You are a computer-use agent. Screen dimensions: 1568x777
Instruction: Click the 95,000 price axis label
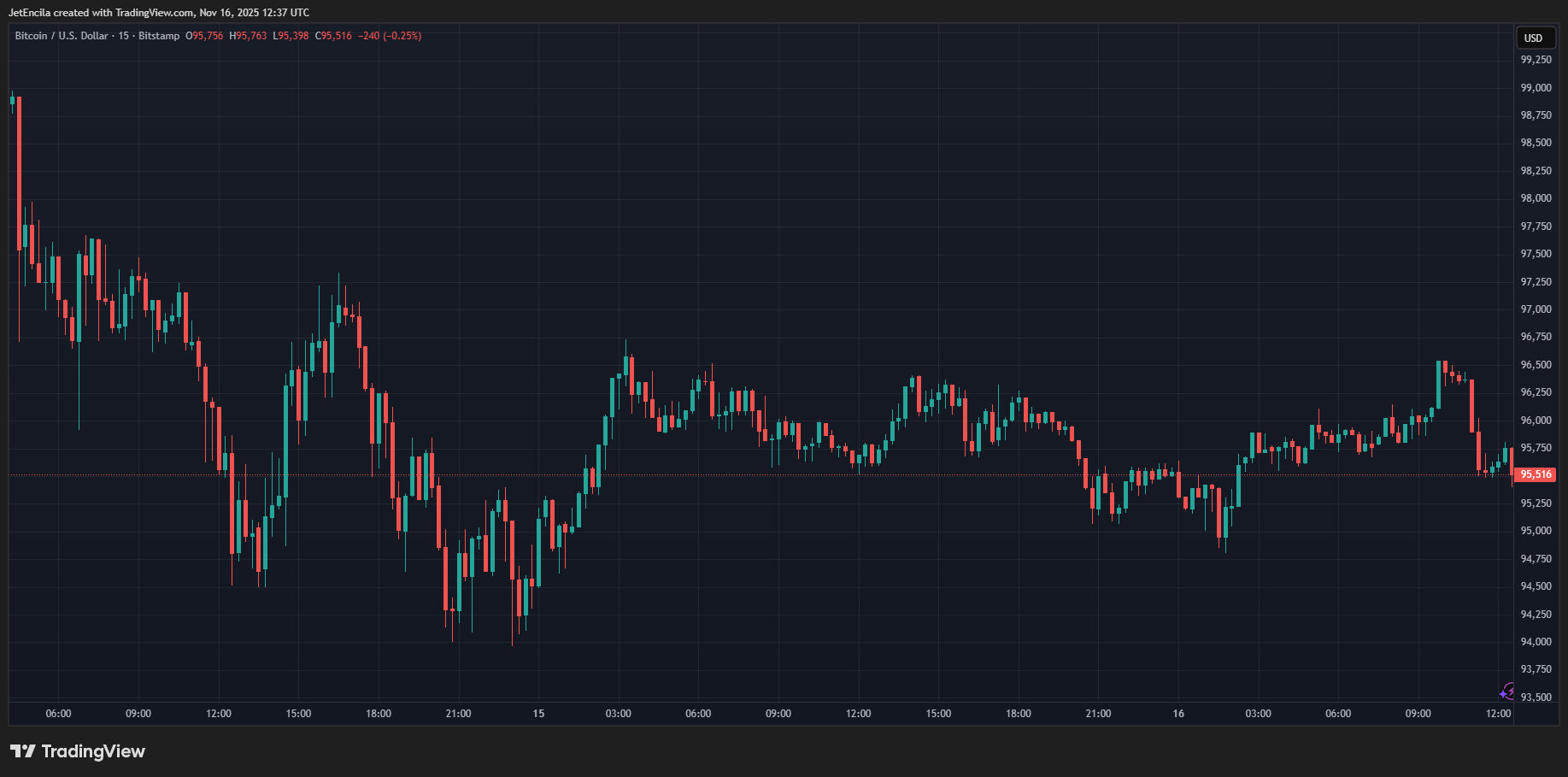tap(1536, 531)
